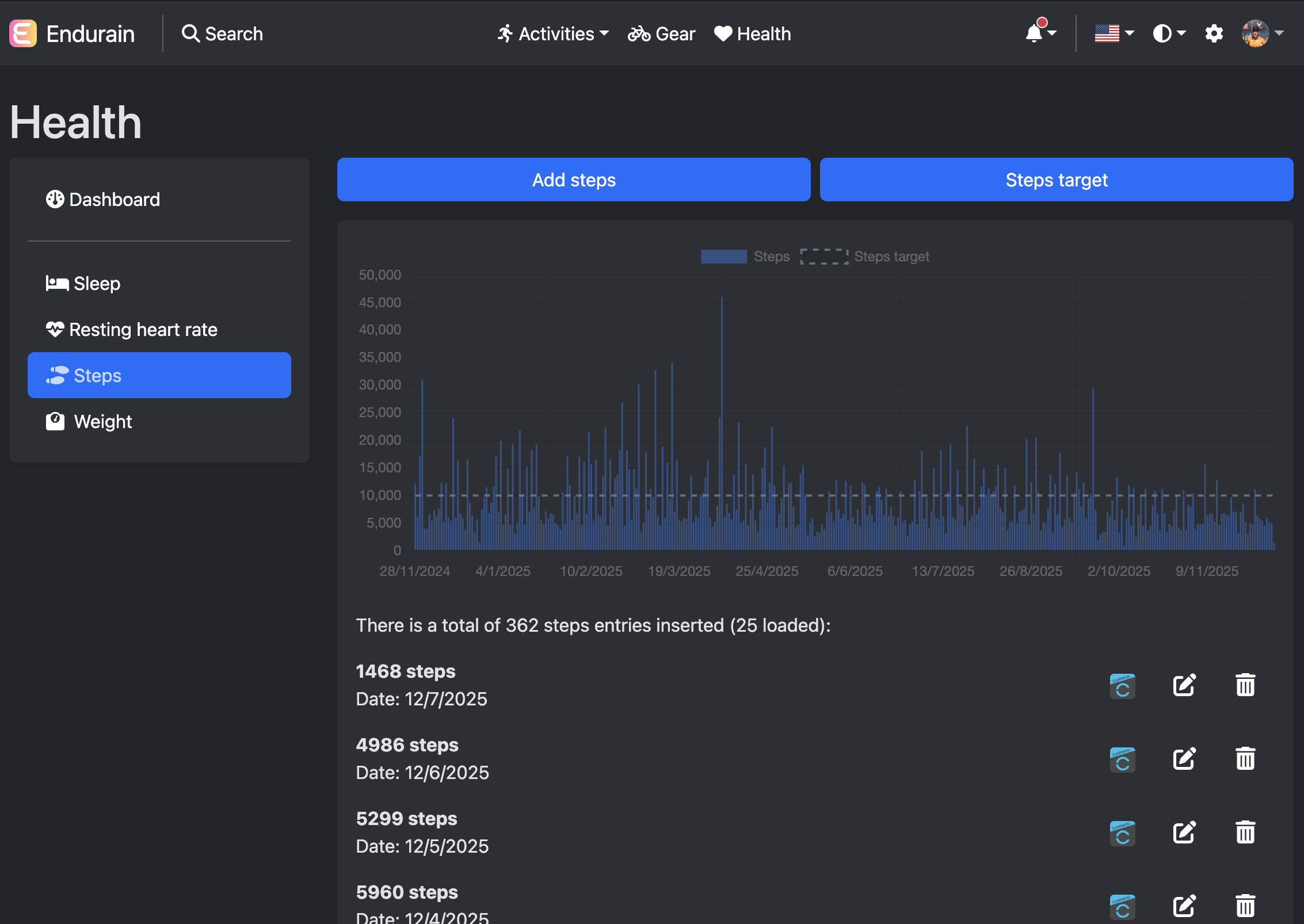Viewport: 1304px width, 924px height.
Task: Open settings via the gear icon
Action: tap(1214, 33)
